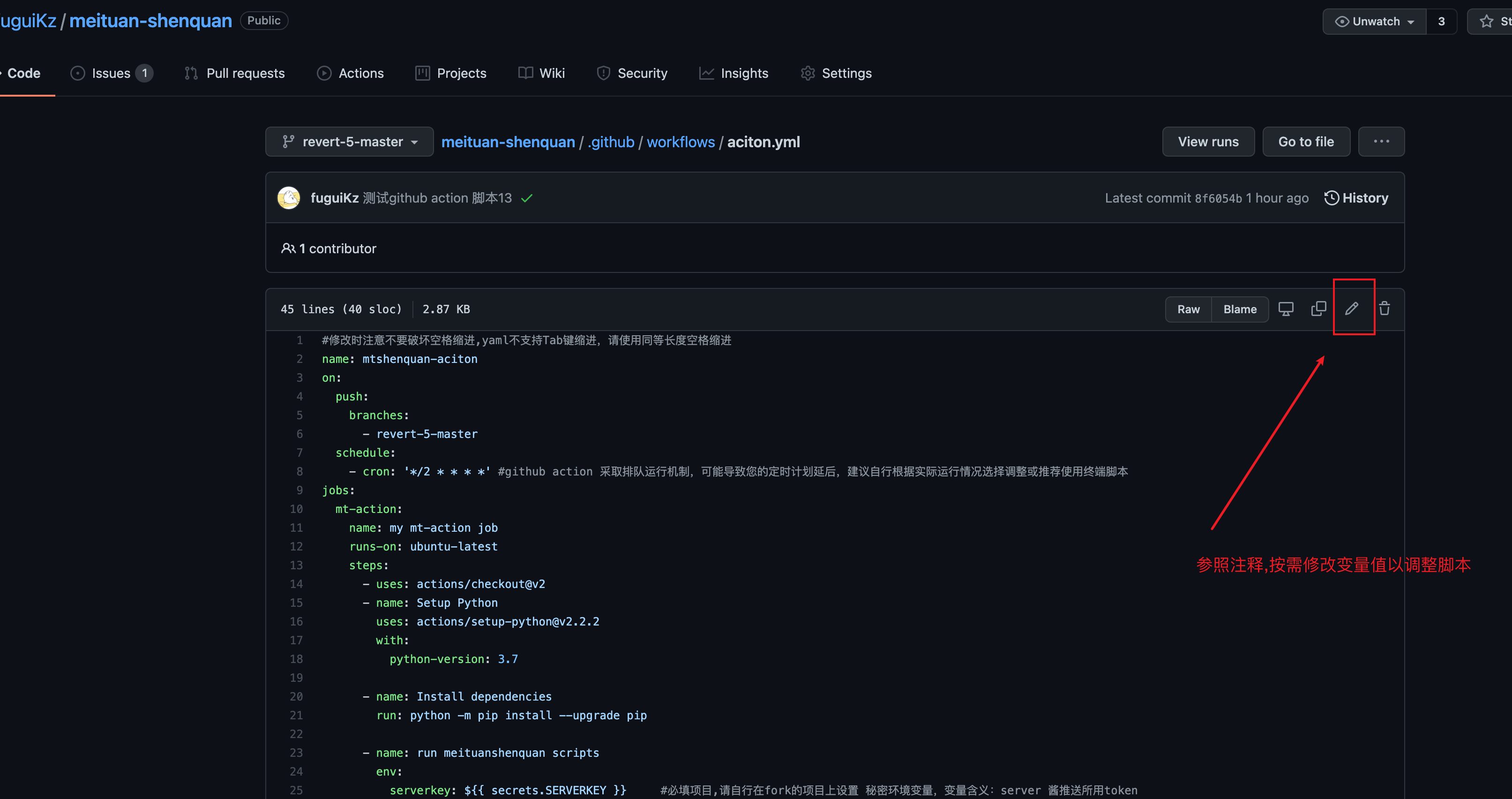Click '45 lines (40 sloc)' file info
1512x799 pixels.
pyautogui.click(x=341, y=309)
